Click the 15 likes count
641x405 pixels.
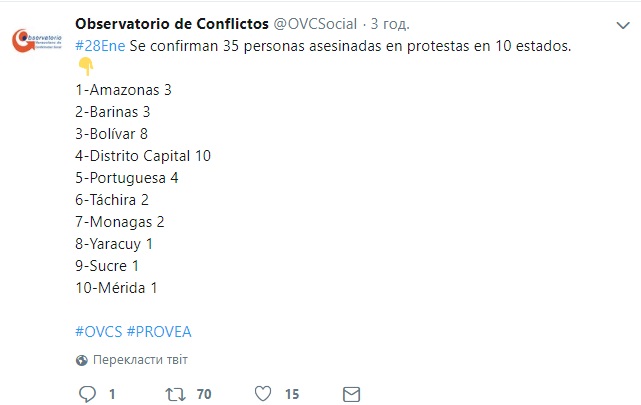(292, 394)
